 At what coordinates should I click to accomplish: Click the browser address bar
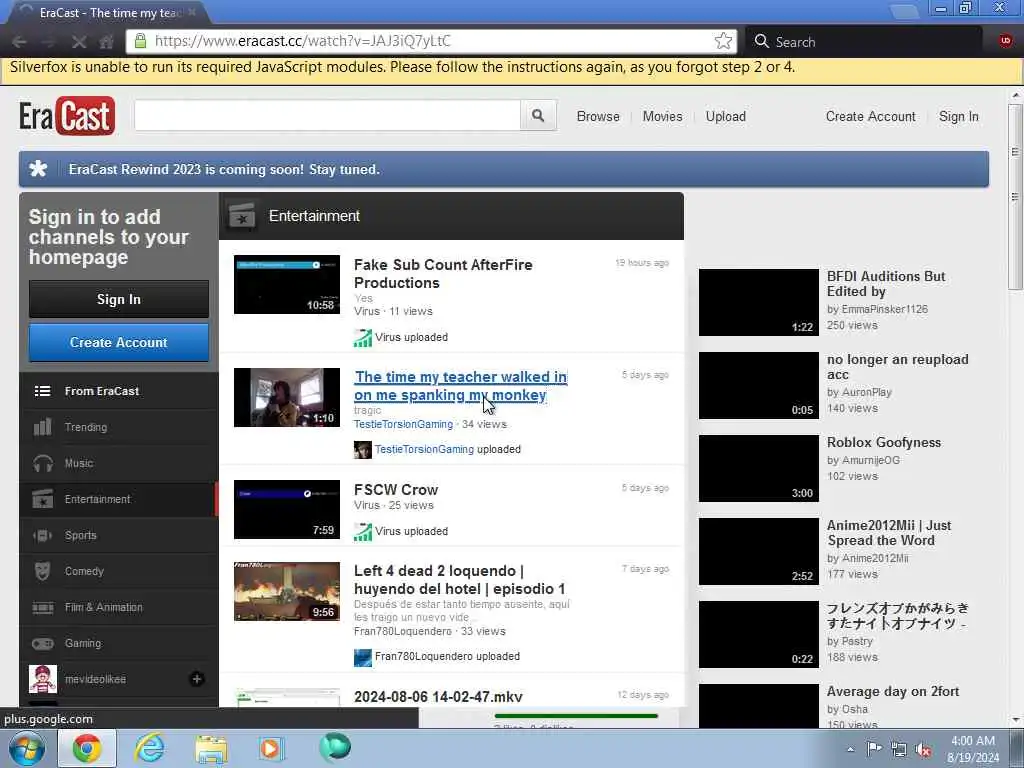[x=431, y=41]
